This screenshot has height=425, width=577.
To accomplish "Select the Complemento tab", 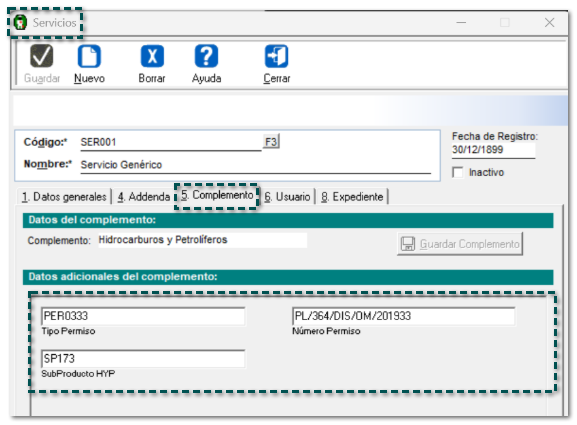I will pos(217,195).
